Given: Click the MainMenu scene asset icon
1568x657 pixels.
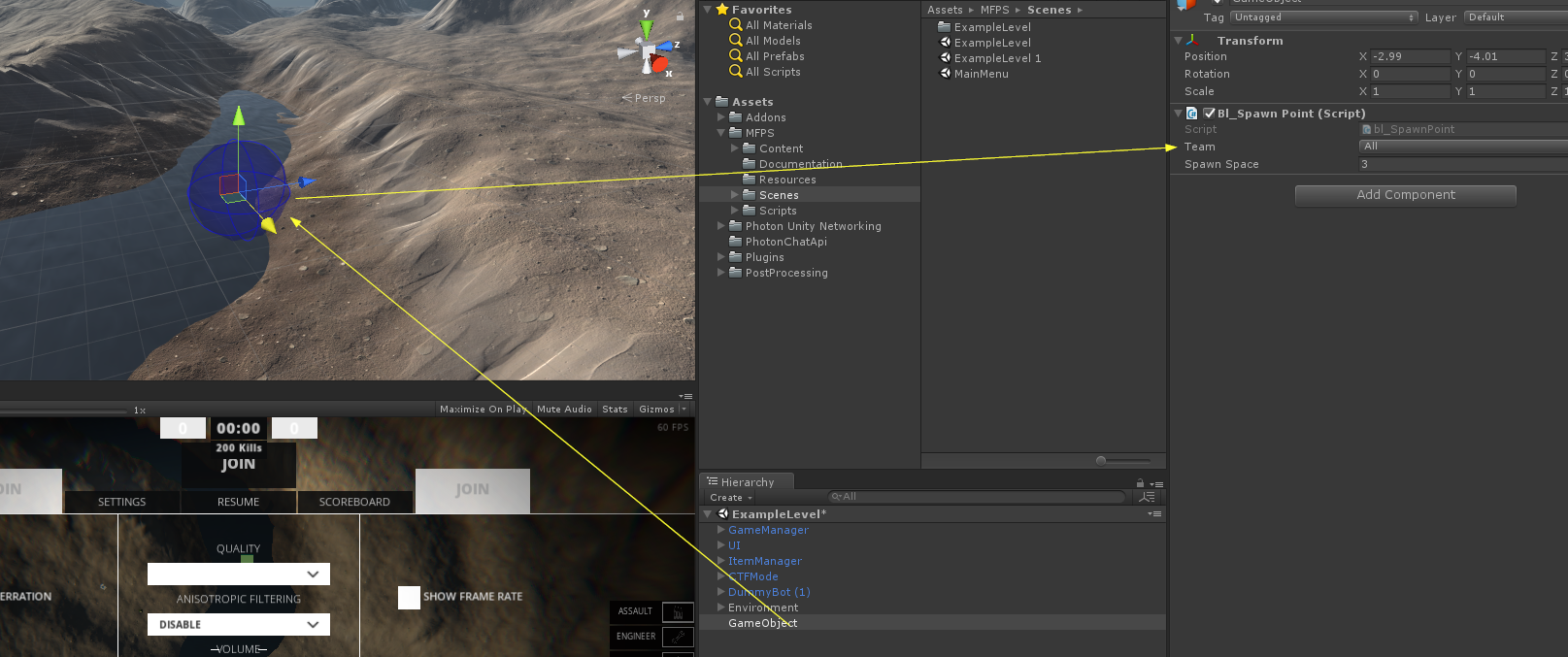Looking at the screenshot, I should (945, 74).
